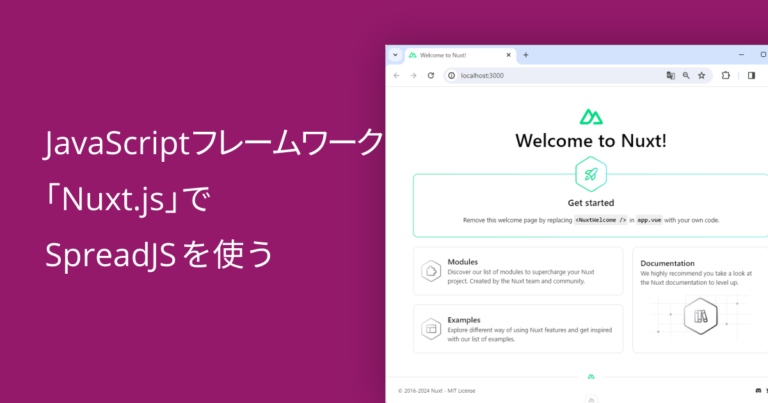Click the <NuxtWelcome /> code label
This screenshot has width=768, height=403.
pyautogui.click(x=600, y=220)
